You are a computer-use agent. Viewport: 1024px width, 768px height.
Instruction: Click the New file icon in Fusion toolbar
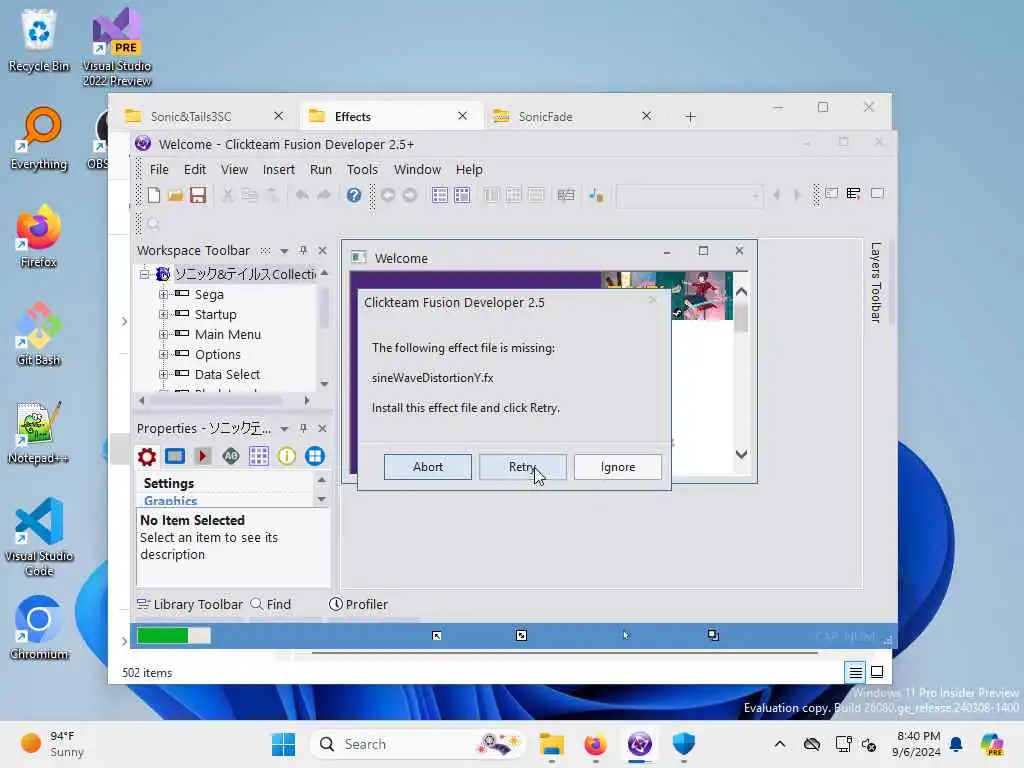154,195
